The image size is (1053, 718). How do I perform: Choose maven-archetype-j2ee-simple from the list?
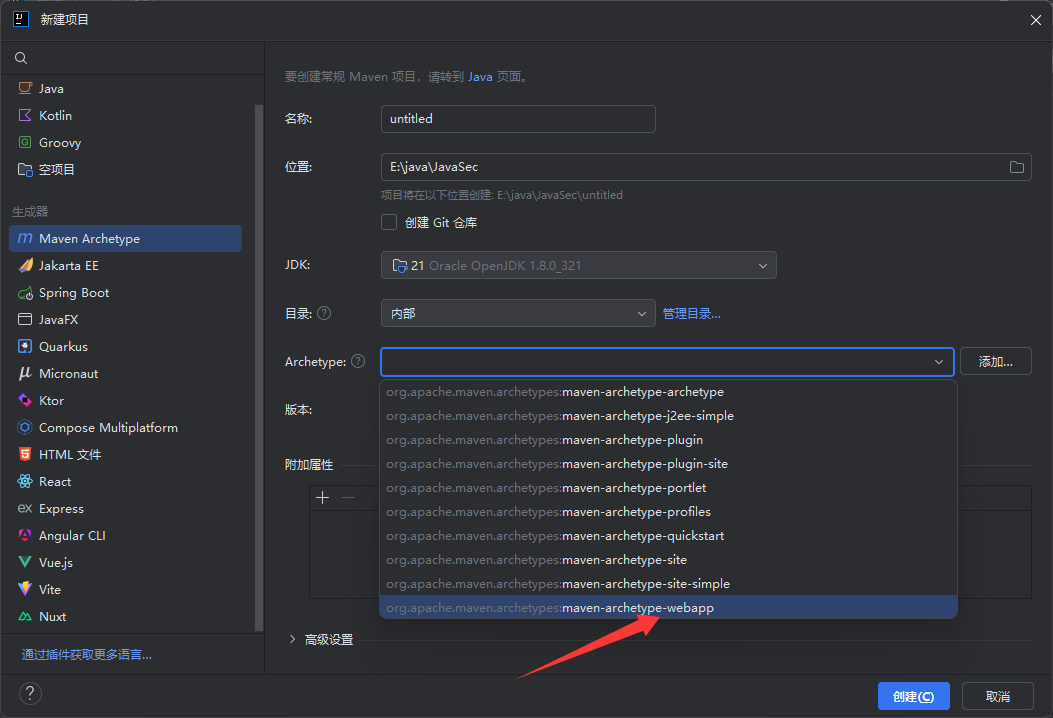tap(668, 416)
